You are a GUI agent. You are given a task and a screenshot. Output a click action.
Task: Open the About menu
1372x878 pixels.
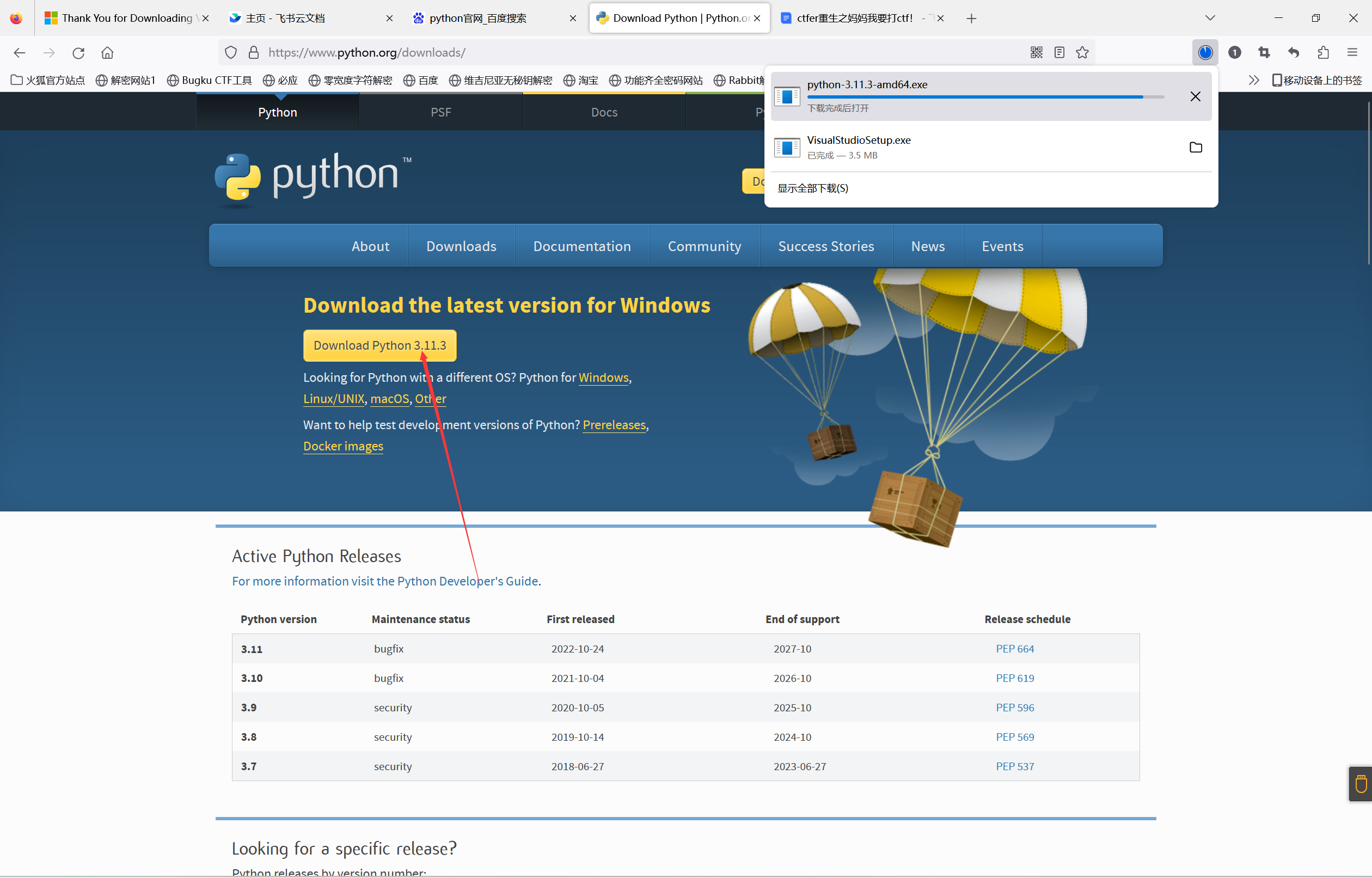370,246
